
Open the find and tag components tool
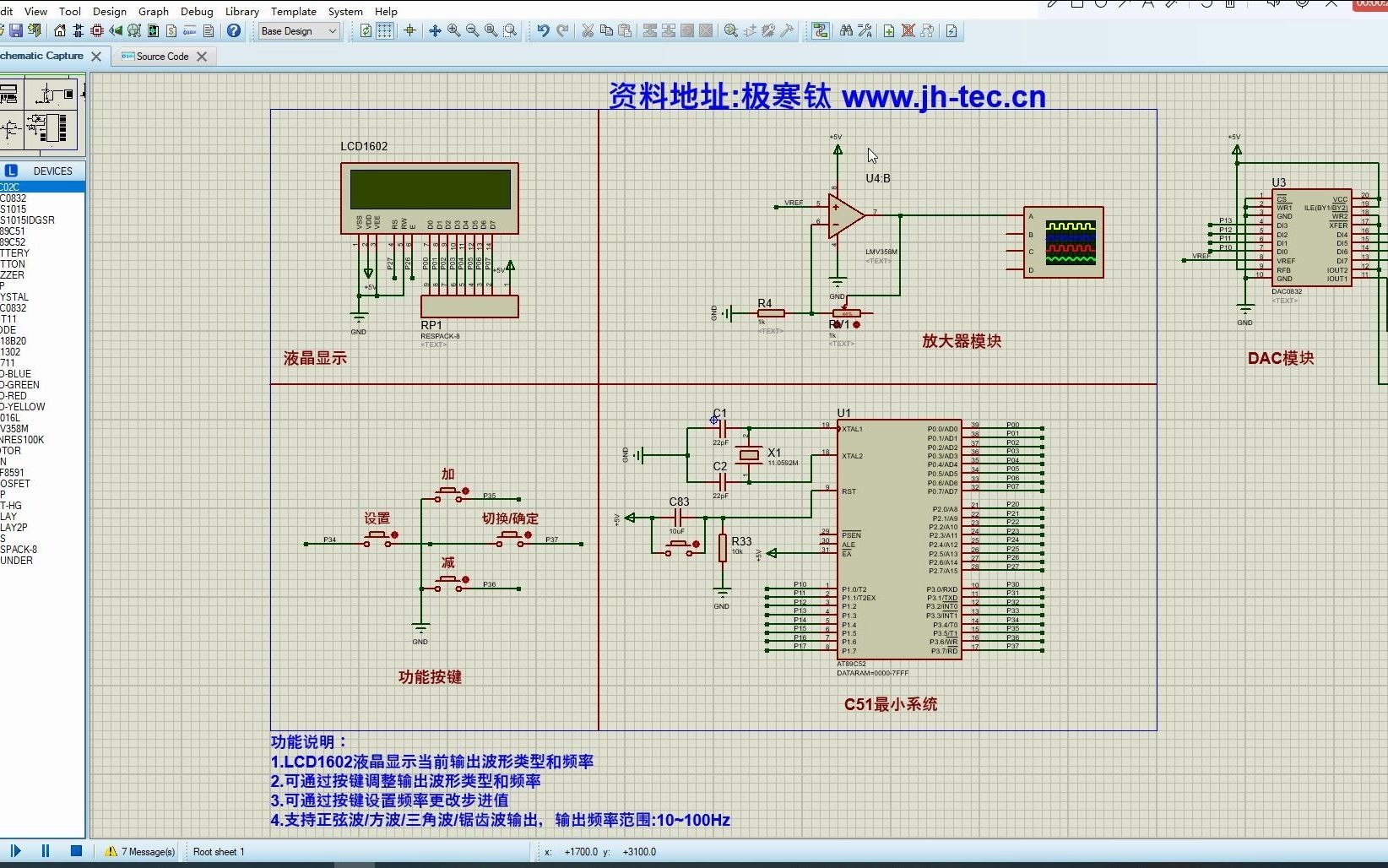tap(846, 30)
